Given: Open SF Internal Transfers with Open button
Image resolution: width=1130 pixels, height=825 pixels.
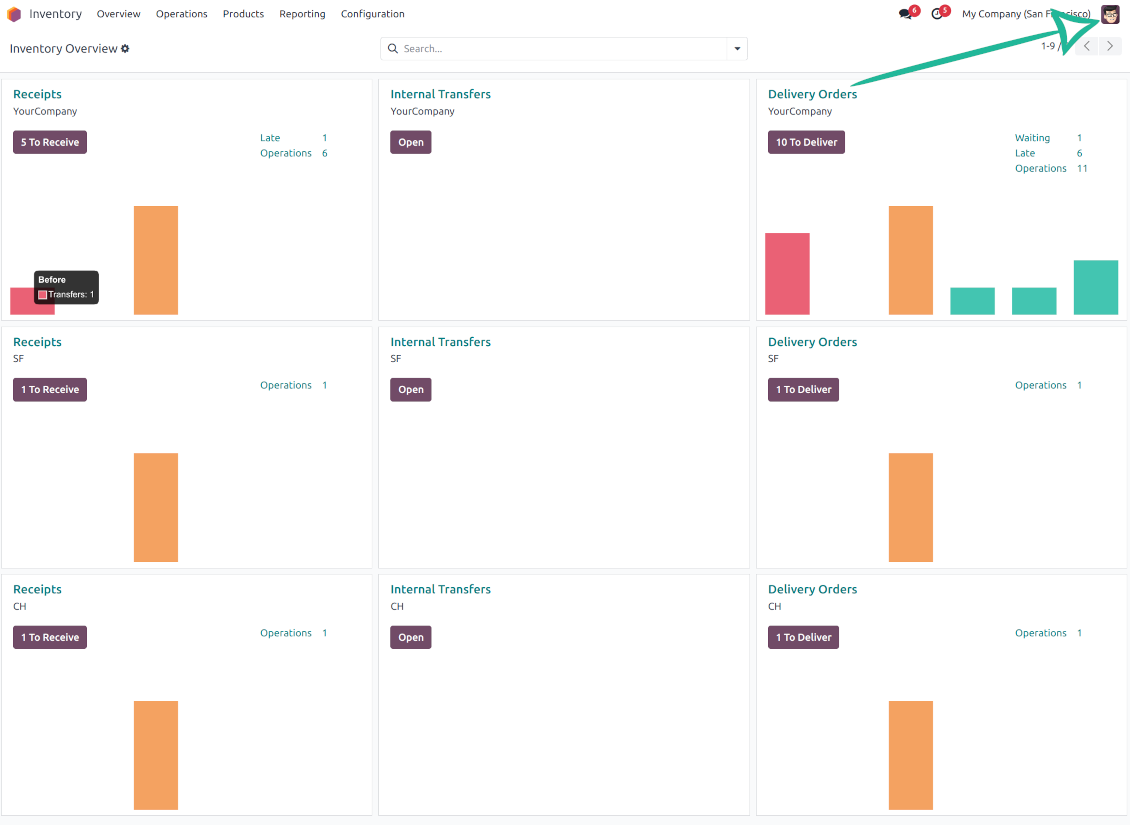Looking at the screenshot, I should pyautogui.click(x=410, y=390).
